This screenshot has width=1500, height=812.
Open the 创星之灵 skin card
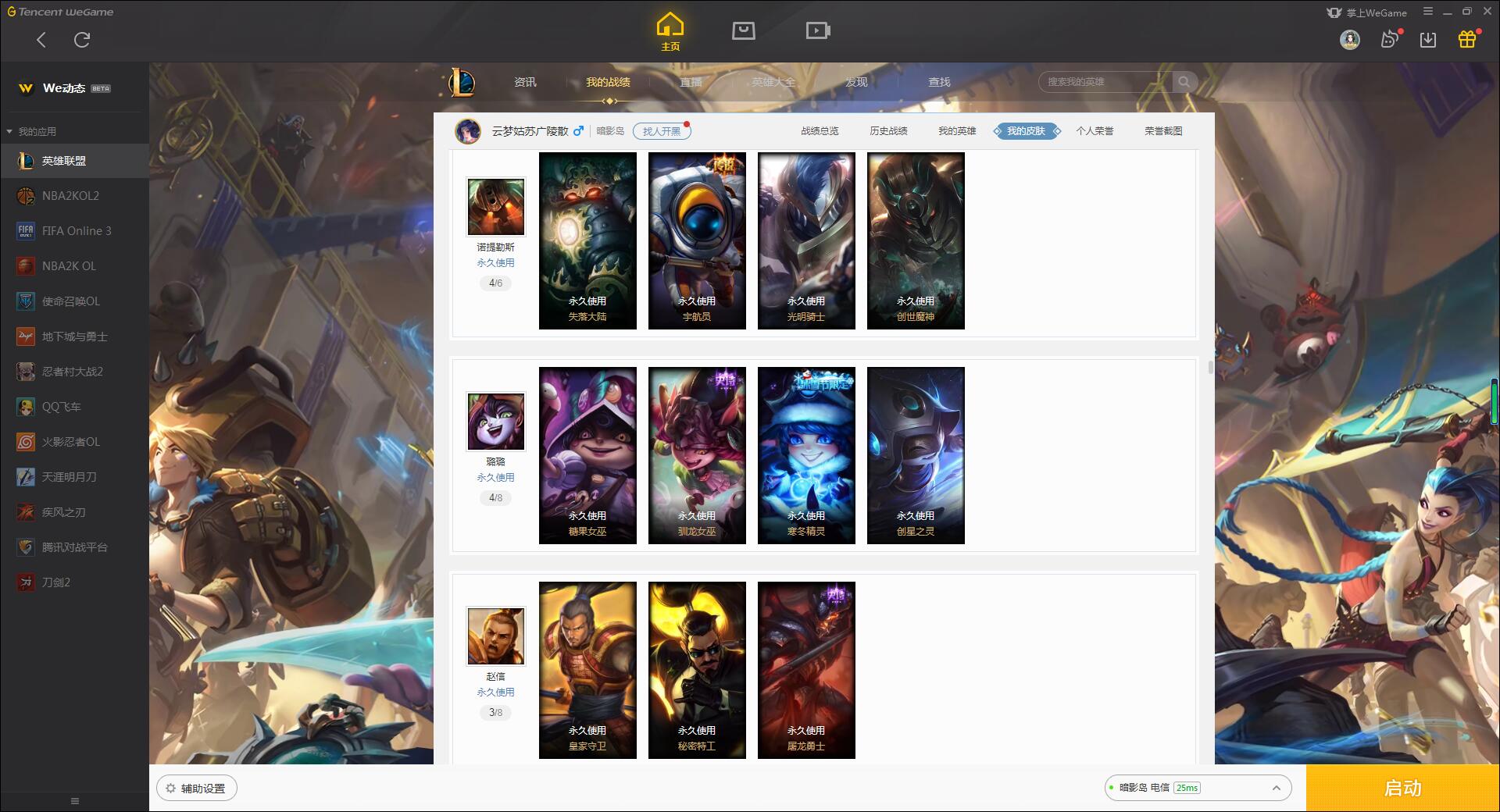point(916,455)
